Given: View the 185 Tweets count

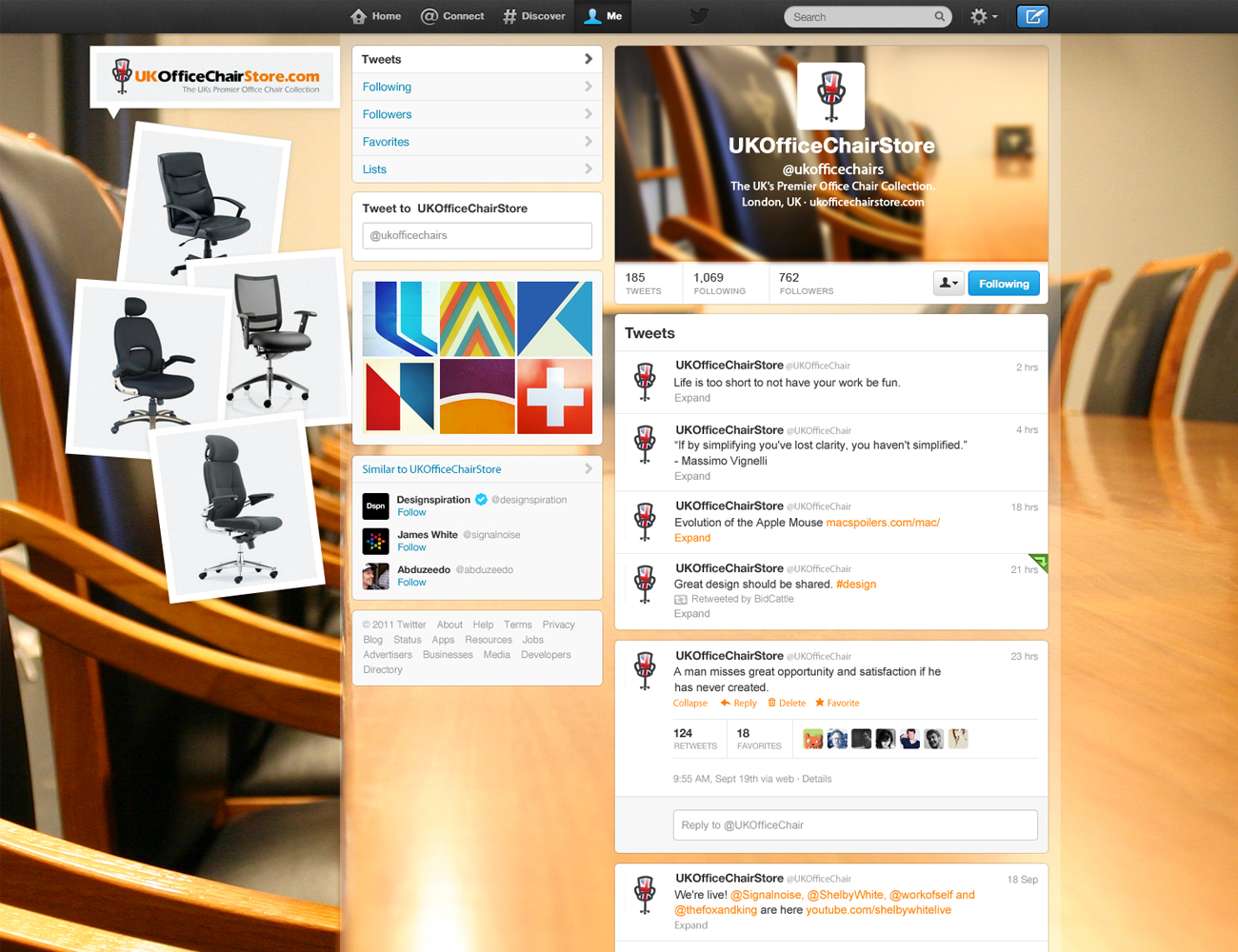Looking at the screenshot, I should (644, 283).
